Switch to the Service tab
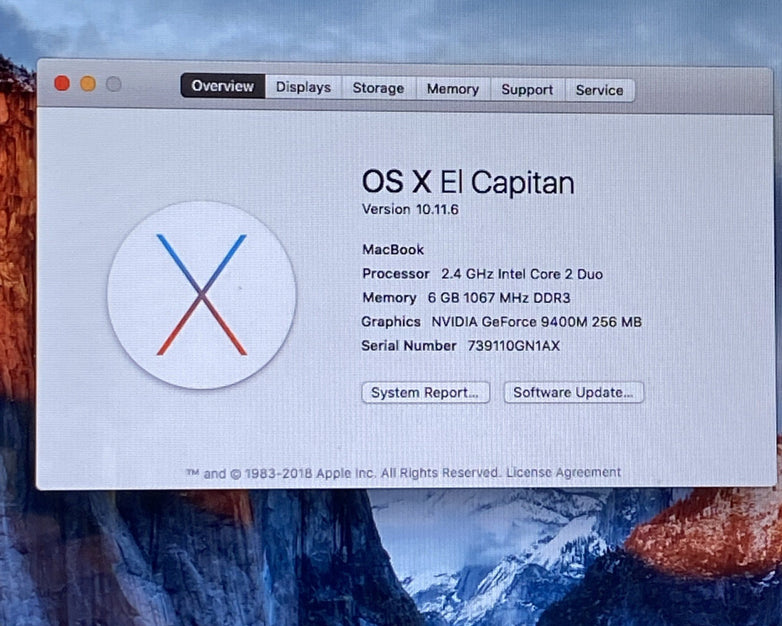Viewport: 782px width, 626px height. 599,90
